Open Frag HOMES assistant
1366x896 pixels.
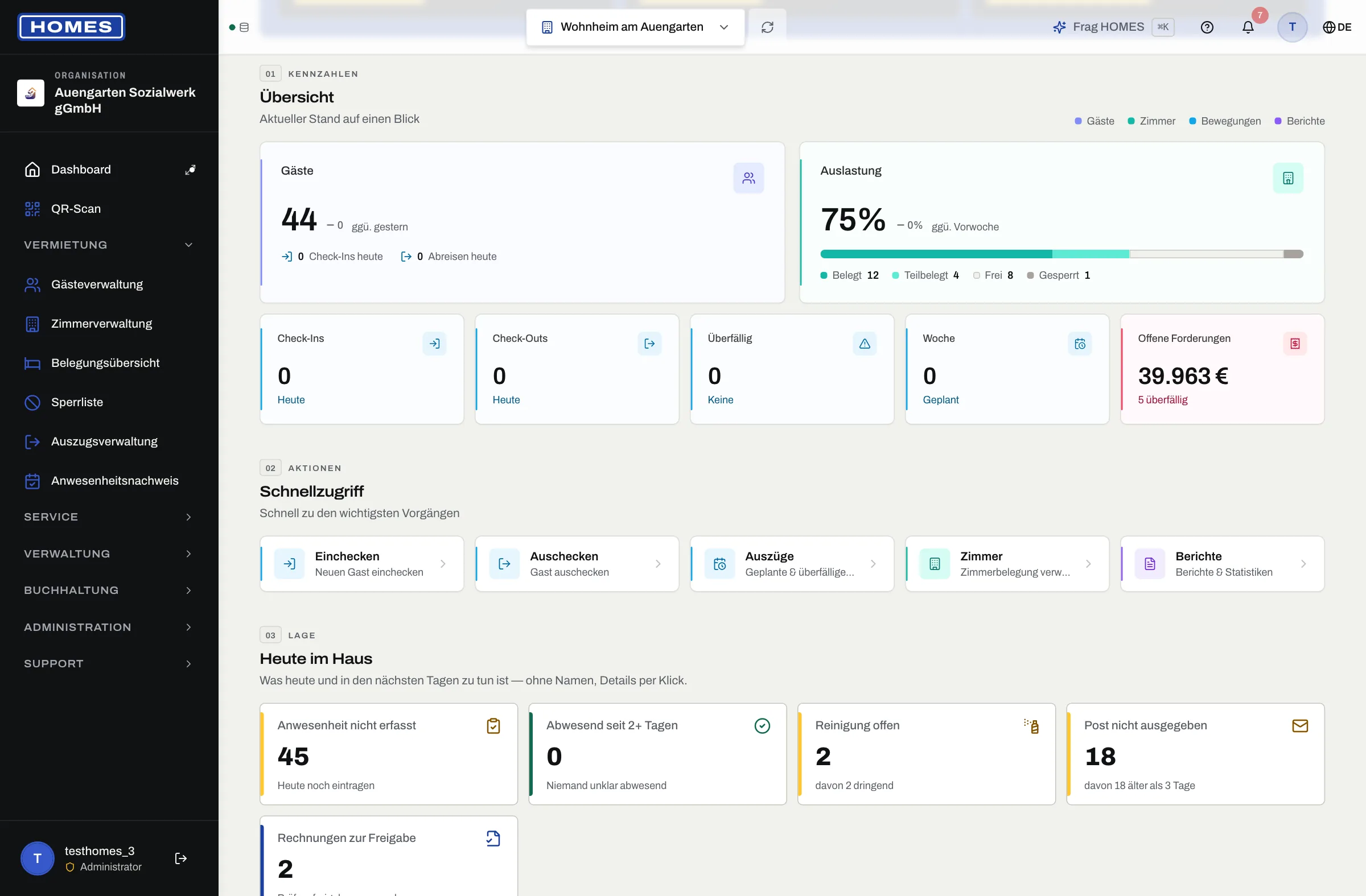1113,27
